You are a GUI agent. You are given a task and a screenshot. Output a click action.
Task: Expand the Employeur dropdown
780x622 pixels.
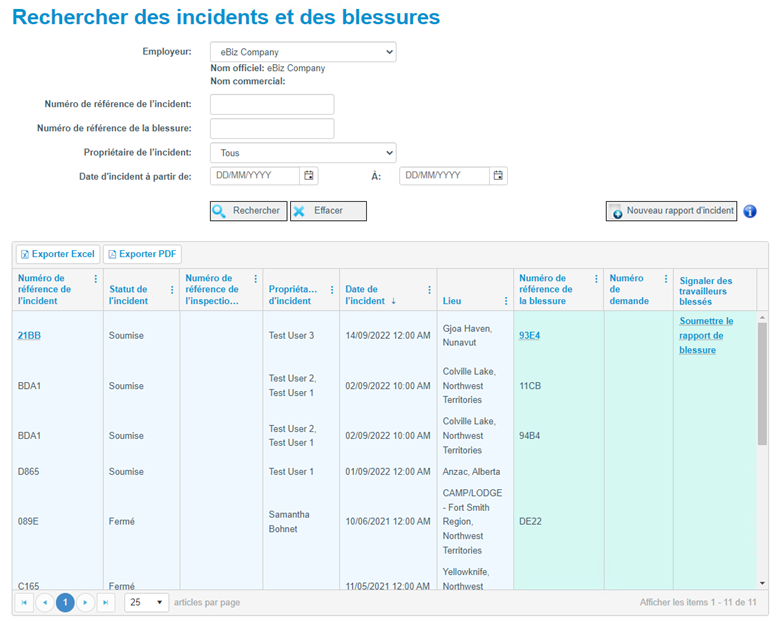(303, 52)
